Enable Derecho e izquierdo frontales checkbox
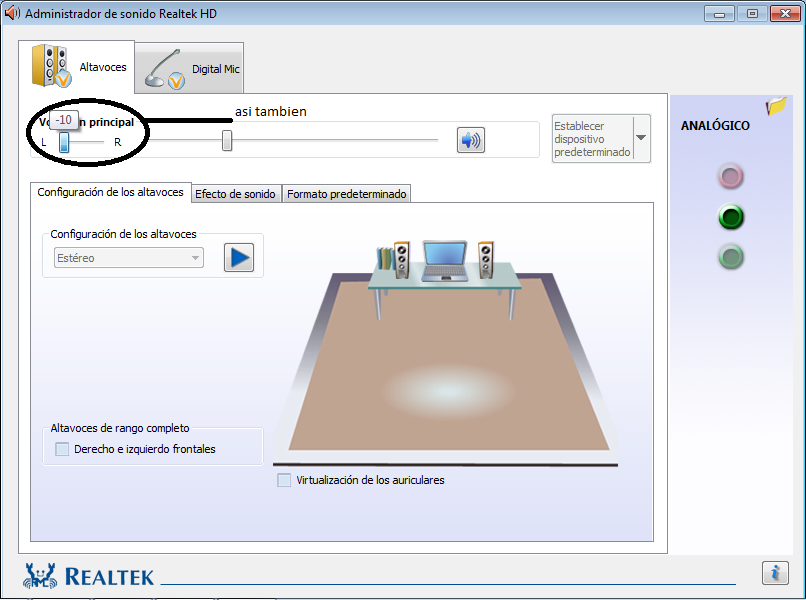 pos(62,449)
